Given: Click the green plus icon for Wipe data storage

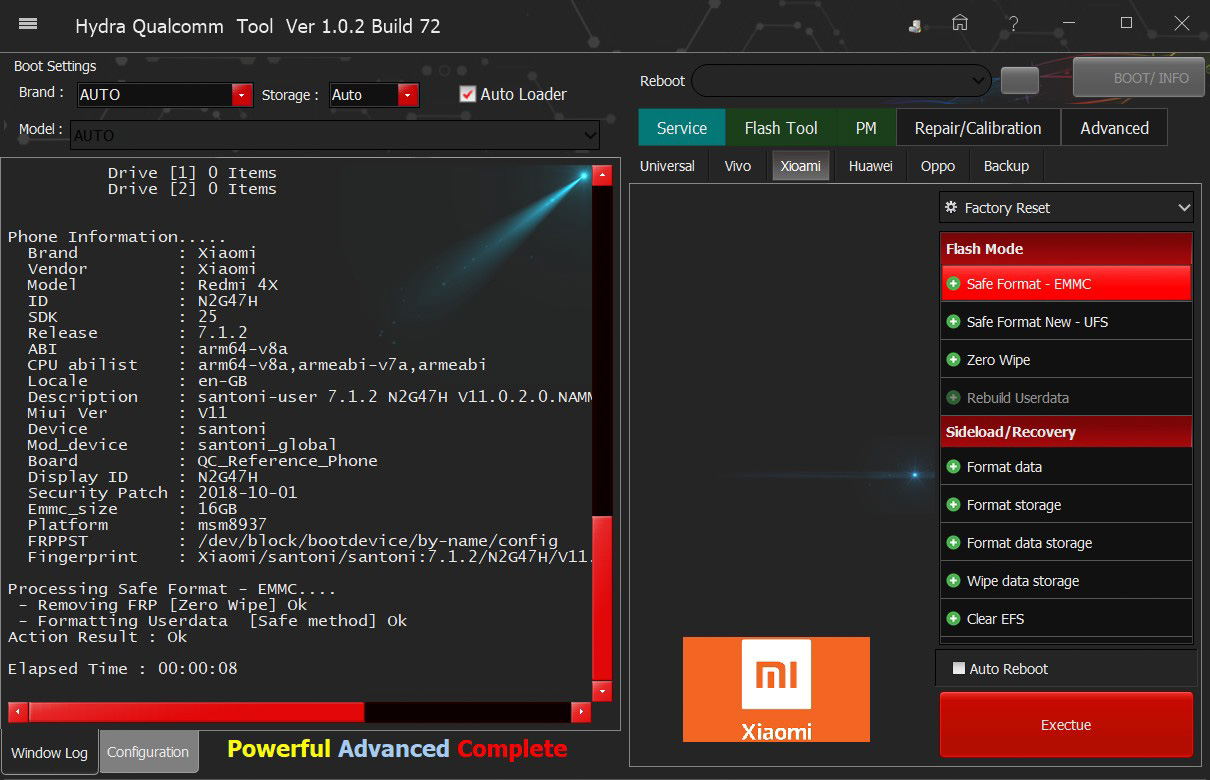Looking at the screenshot, I should [x=953, y=581].
